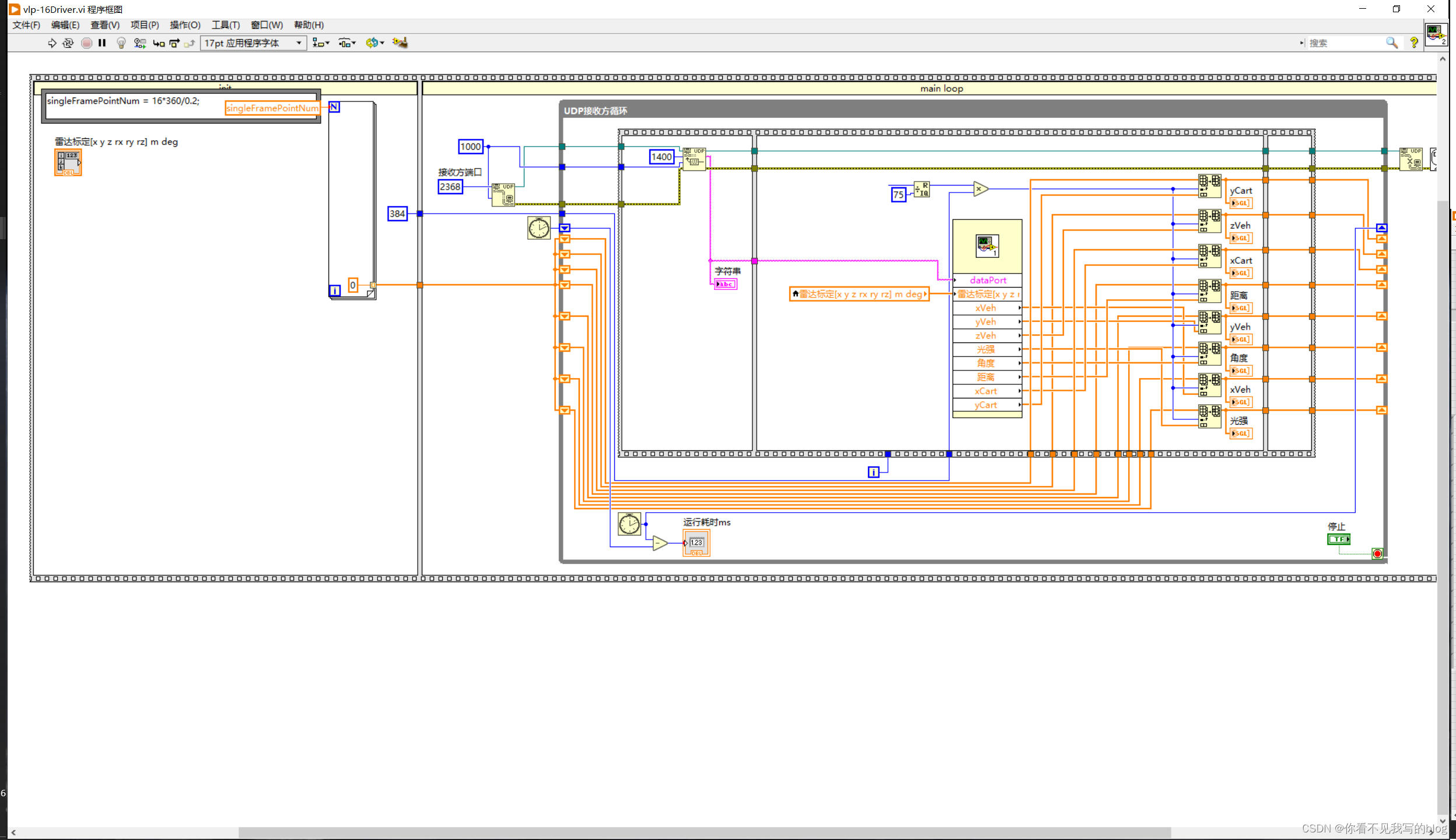
Task: Open the Reorder dropdown
Action: point(374,43)
